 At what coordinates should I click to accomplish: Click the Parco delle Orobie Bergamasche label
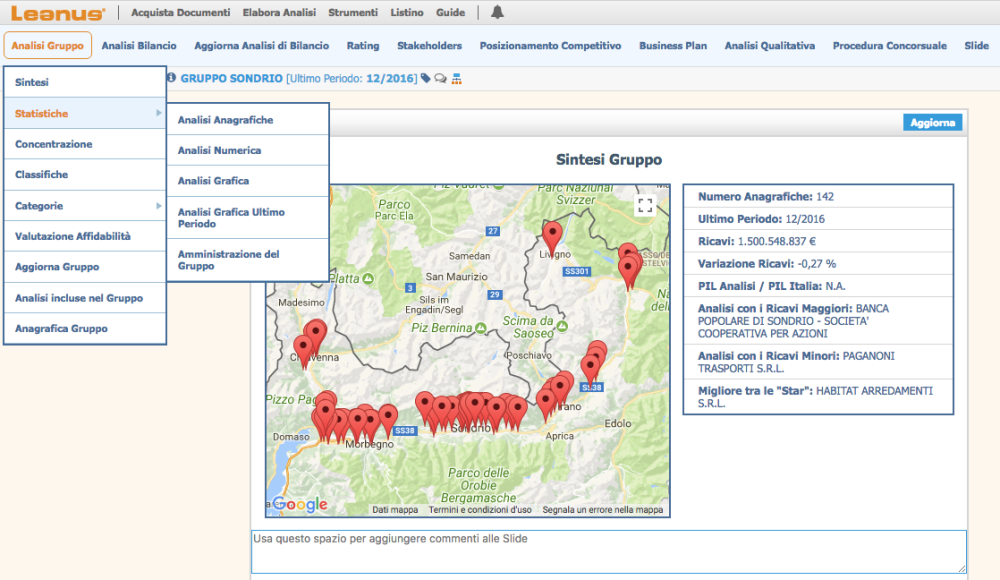[478, 485]
